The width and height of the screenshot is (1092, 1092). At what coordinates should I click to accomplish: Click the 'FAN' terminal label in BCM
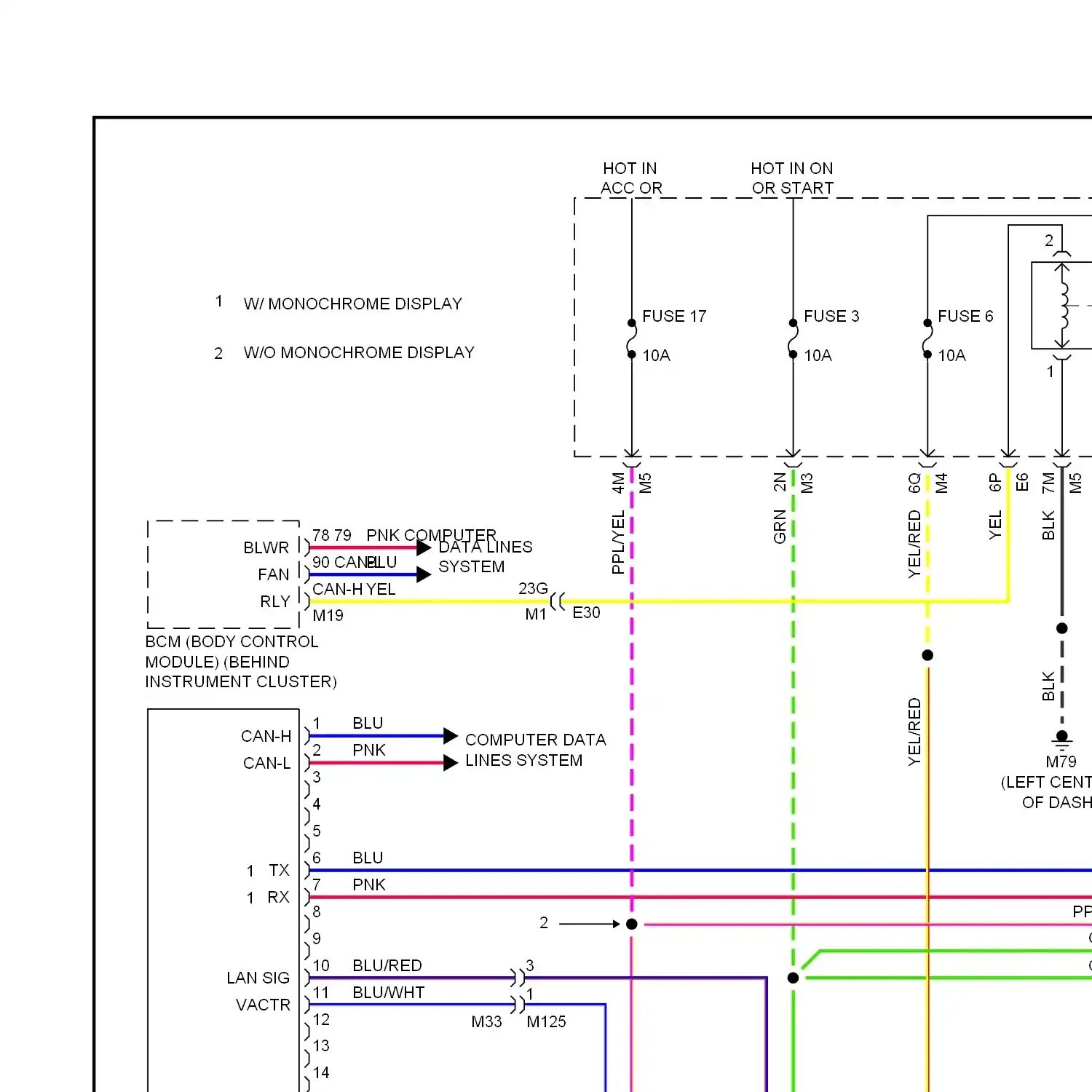274,574
